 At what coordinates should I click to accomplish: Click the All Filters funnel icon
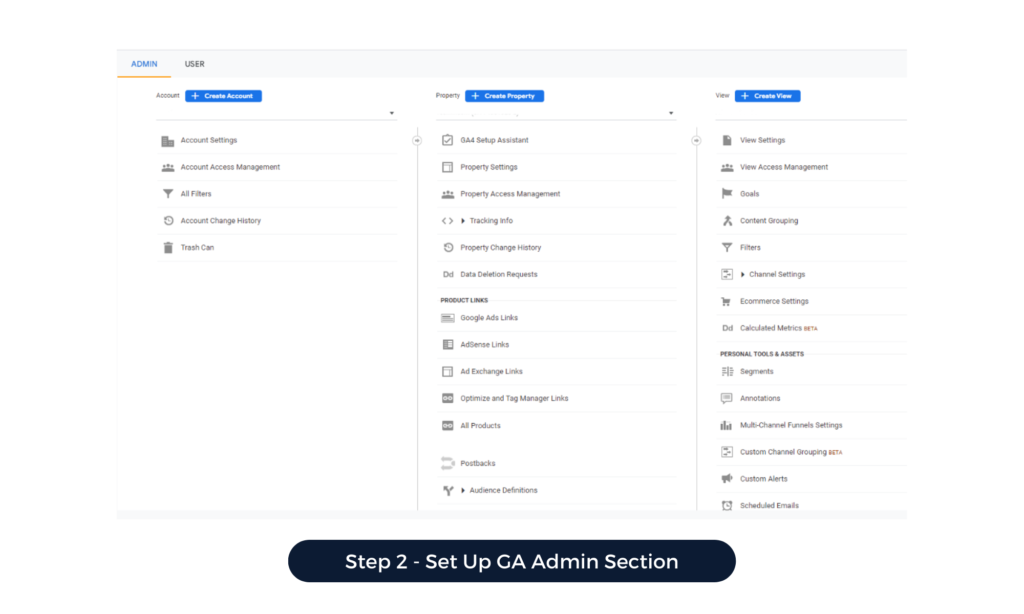pos(168,194)
